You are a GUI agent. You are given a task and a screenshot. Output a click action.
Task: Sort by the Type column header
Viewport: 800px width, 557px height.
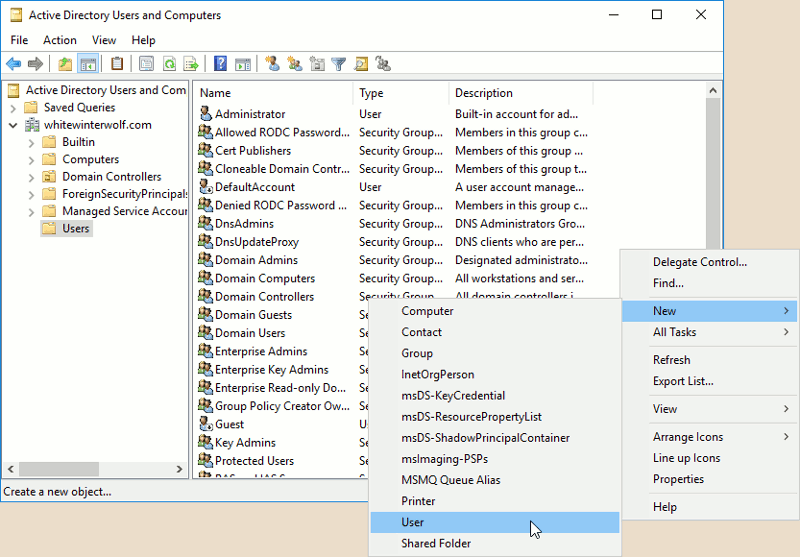[401, 93]
